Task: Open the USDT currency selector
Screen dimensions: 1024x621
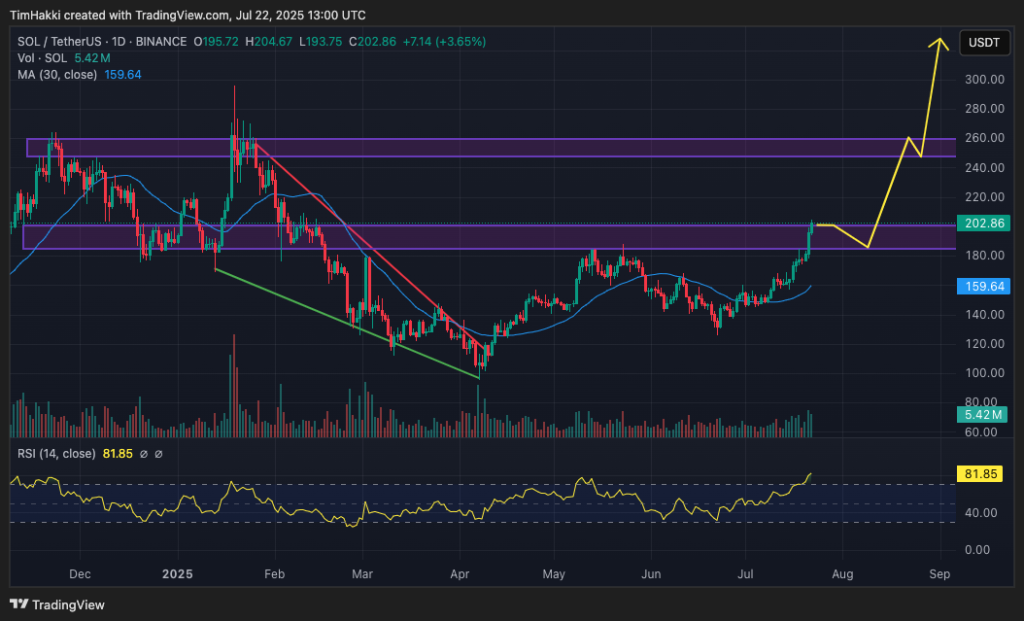Action: coord(984,43)
